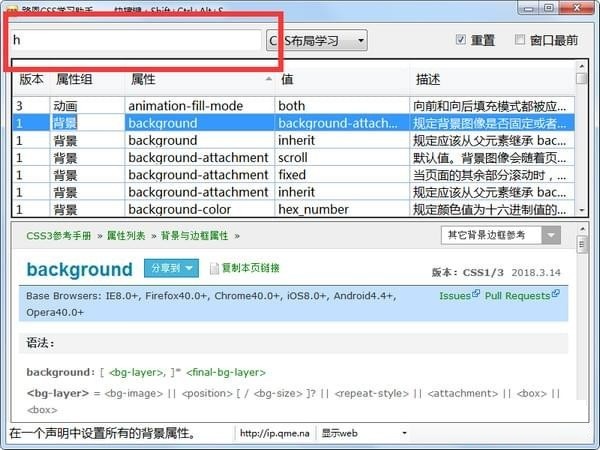Viewport: 600px width, 450px height.
Task: Click the 描述 column header
Action: (x=428, y=79)
